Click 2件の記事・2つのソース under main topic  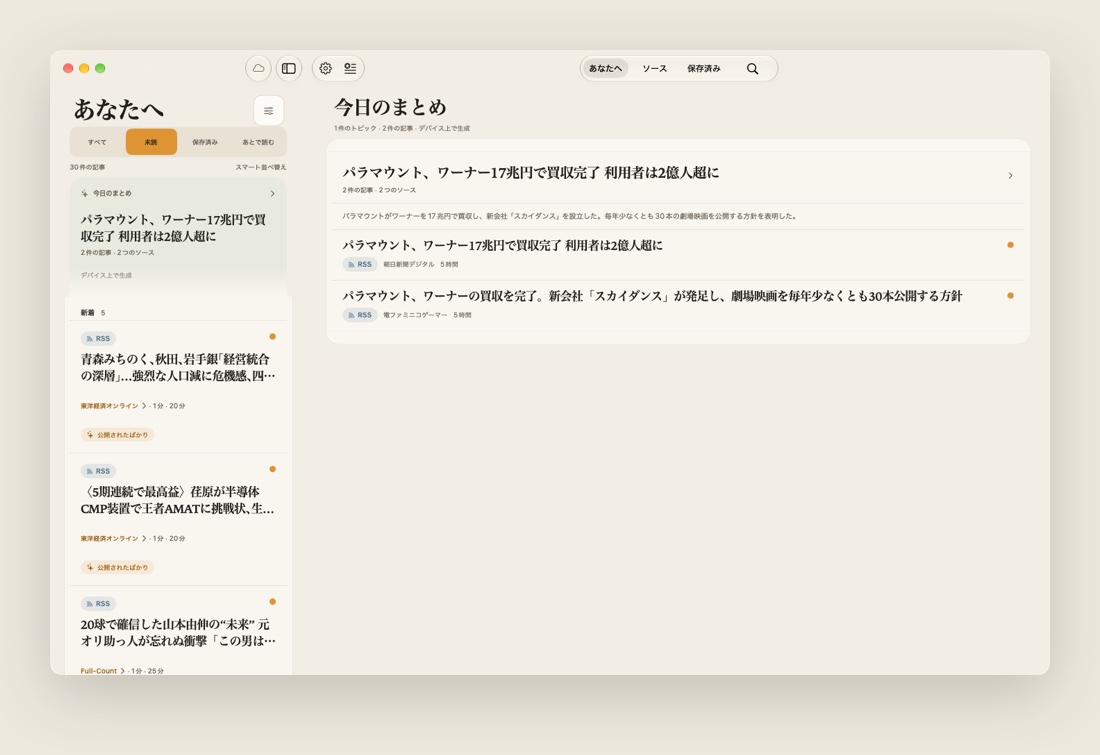tap(379, 190)
